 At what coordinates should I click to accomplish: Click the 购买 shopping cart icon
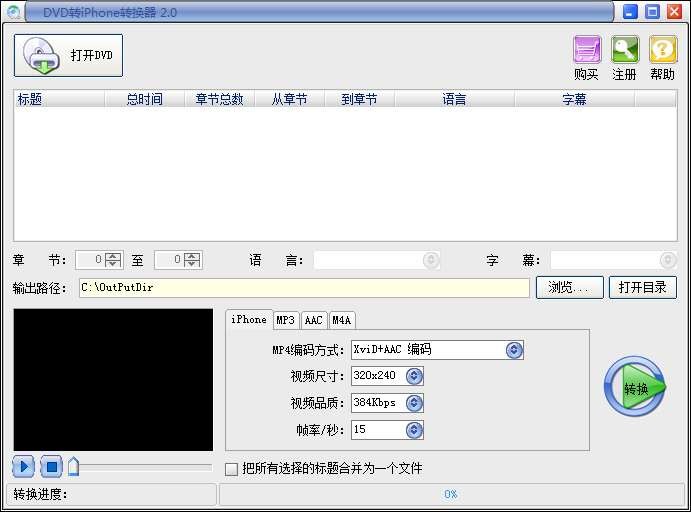[587, 49]
